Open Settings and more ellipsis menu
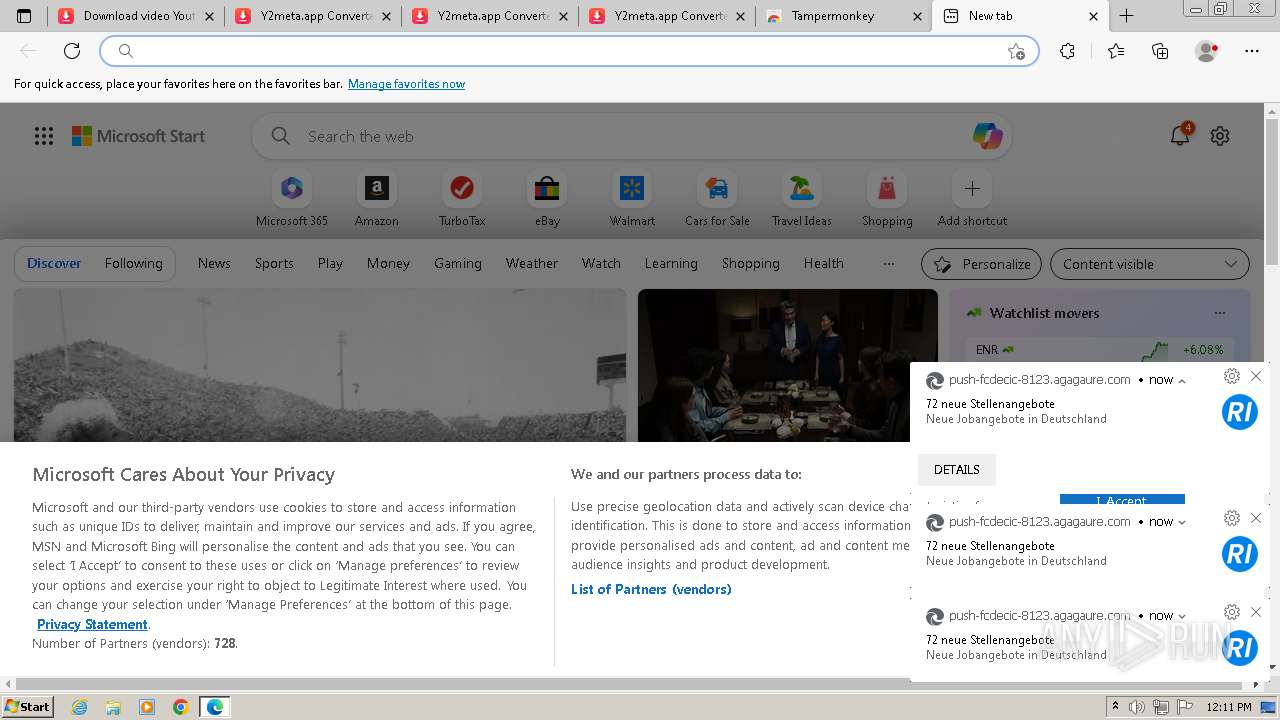The image size is (1280, 720). tap(1252, 51)
